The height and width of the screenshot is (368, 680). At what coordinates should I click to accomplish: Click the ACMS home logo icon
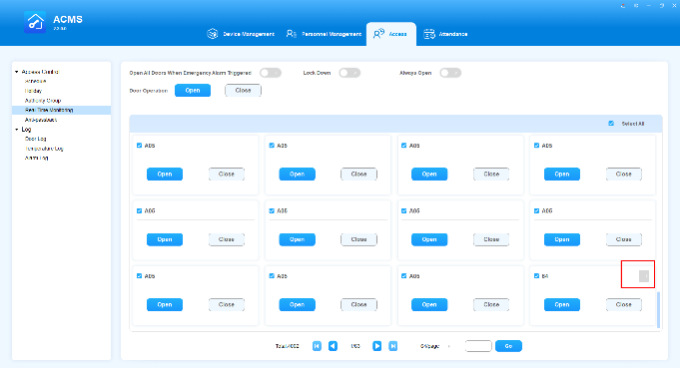(x=35, y=22)
